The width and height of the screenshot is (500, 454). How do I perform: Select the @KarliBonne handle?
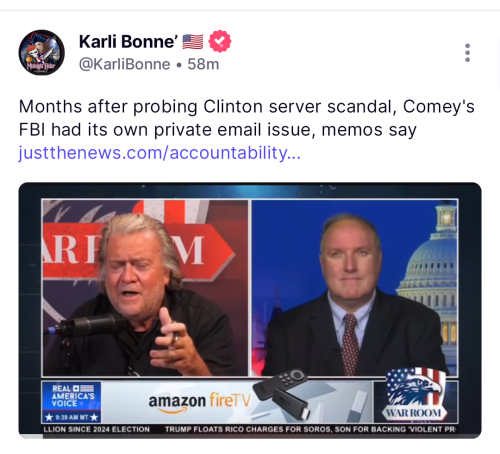124,64
